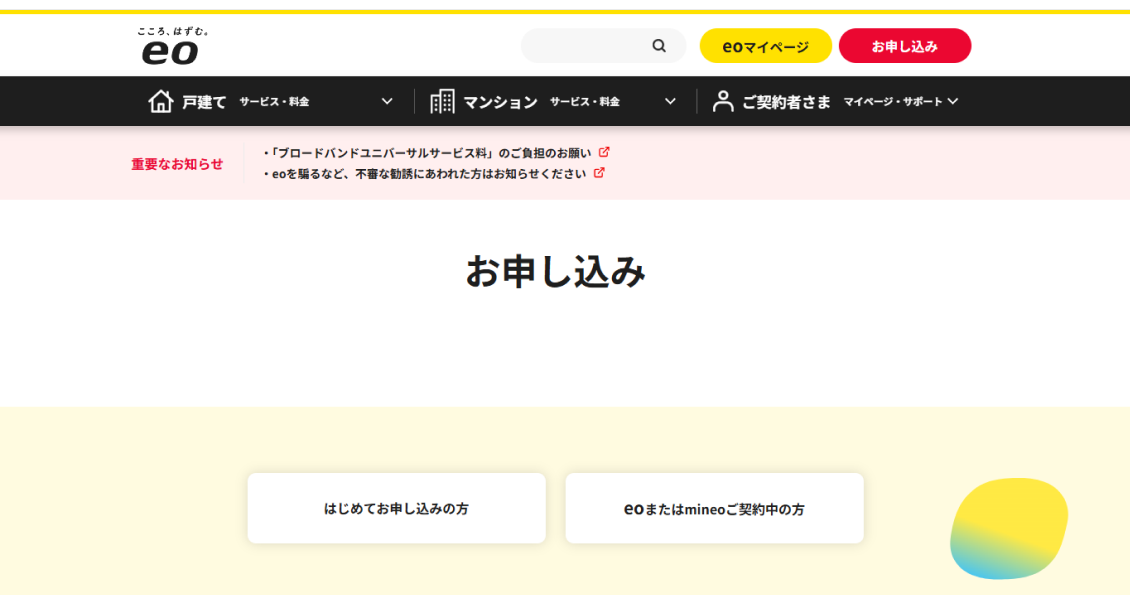
Task: Click the house icon next to 戸建て
Action: (161, 100)
